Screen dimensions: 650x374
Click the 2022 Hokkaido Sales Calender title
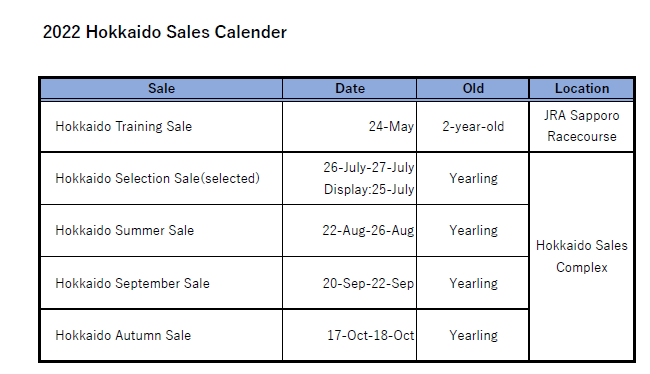(165, 32)
